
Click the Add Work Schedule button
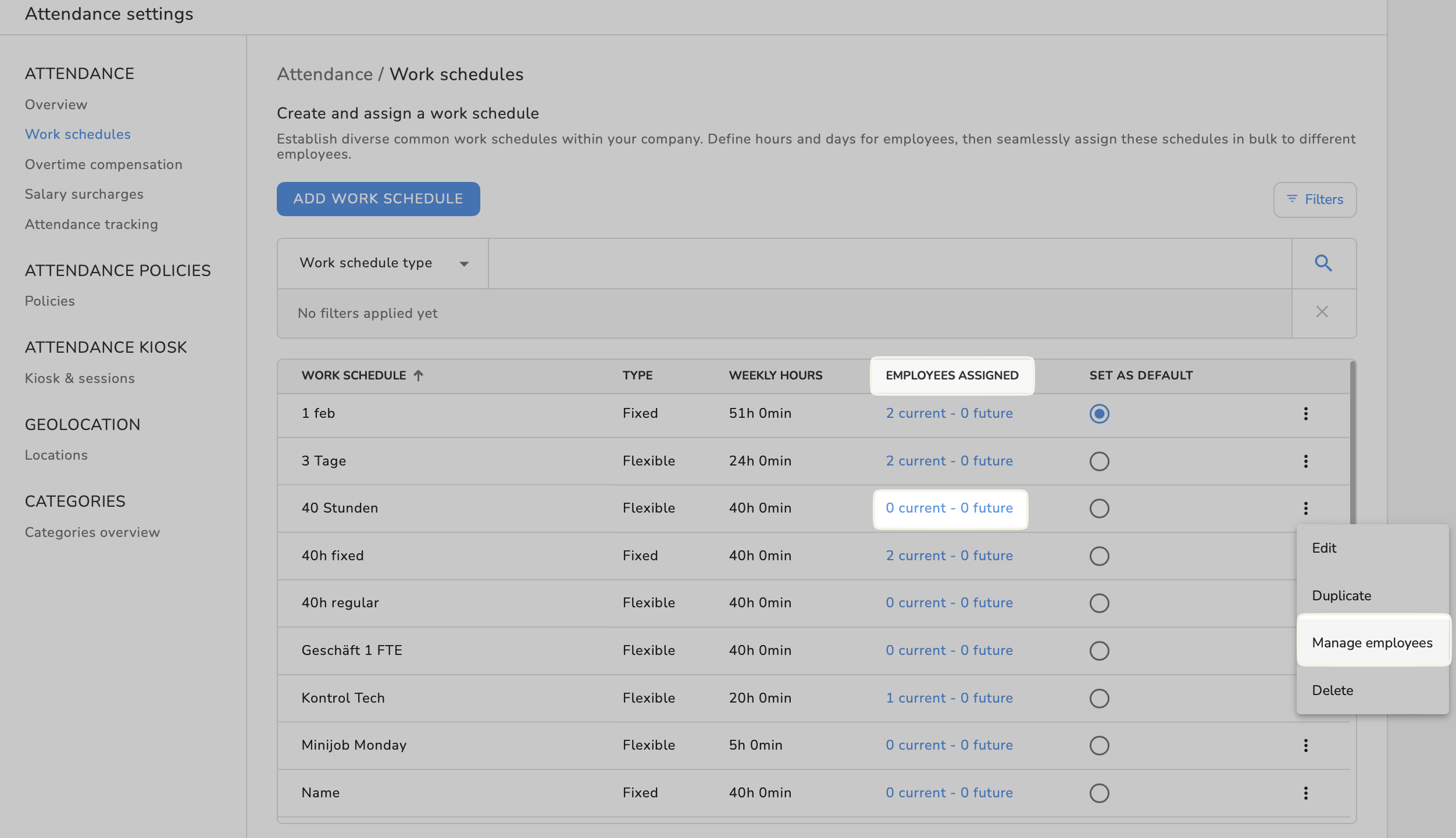[x=378, y=199]
